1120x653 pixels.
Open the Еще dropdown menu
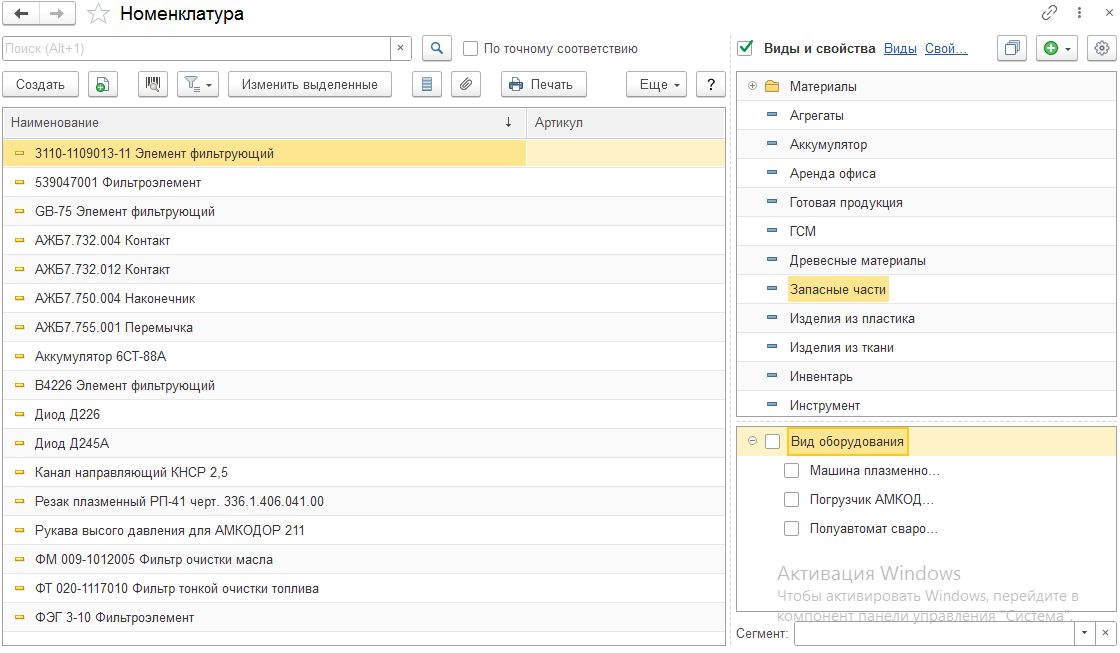pos(656,85)
